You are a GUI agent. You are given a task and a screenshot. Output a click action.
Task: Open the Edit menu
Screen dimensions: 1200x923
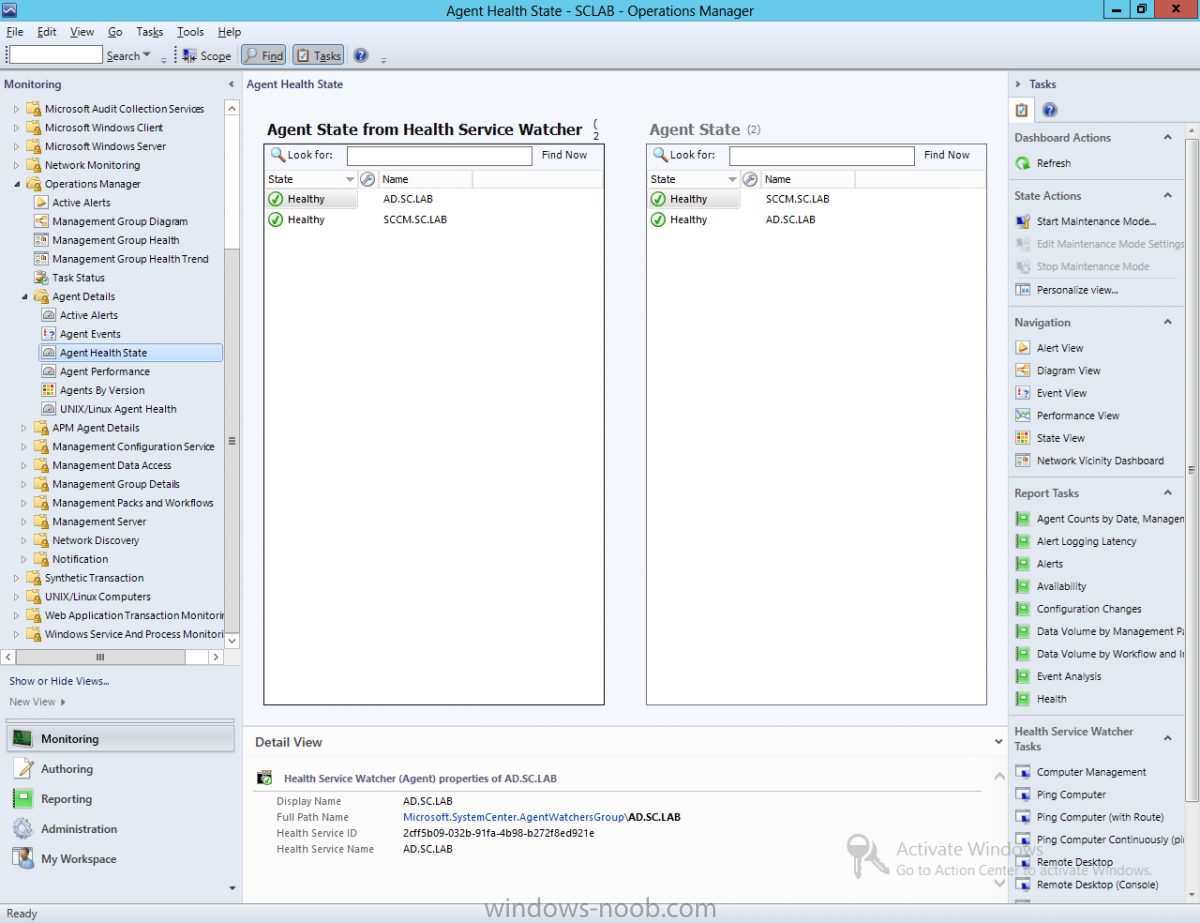[47, 32]
